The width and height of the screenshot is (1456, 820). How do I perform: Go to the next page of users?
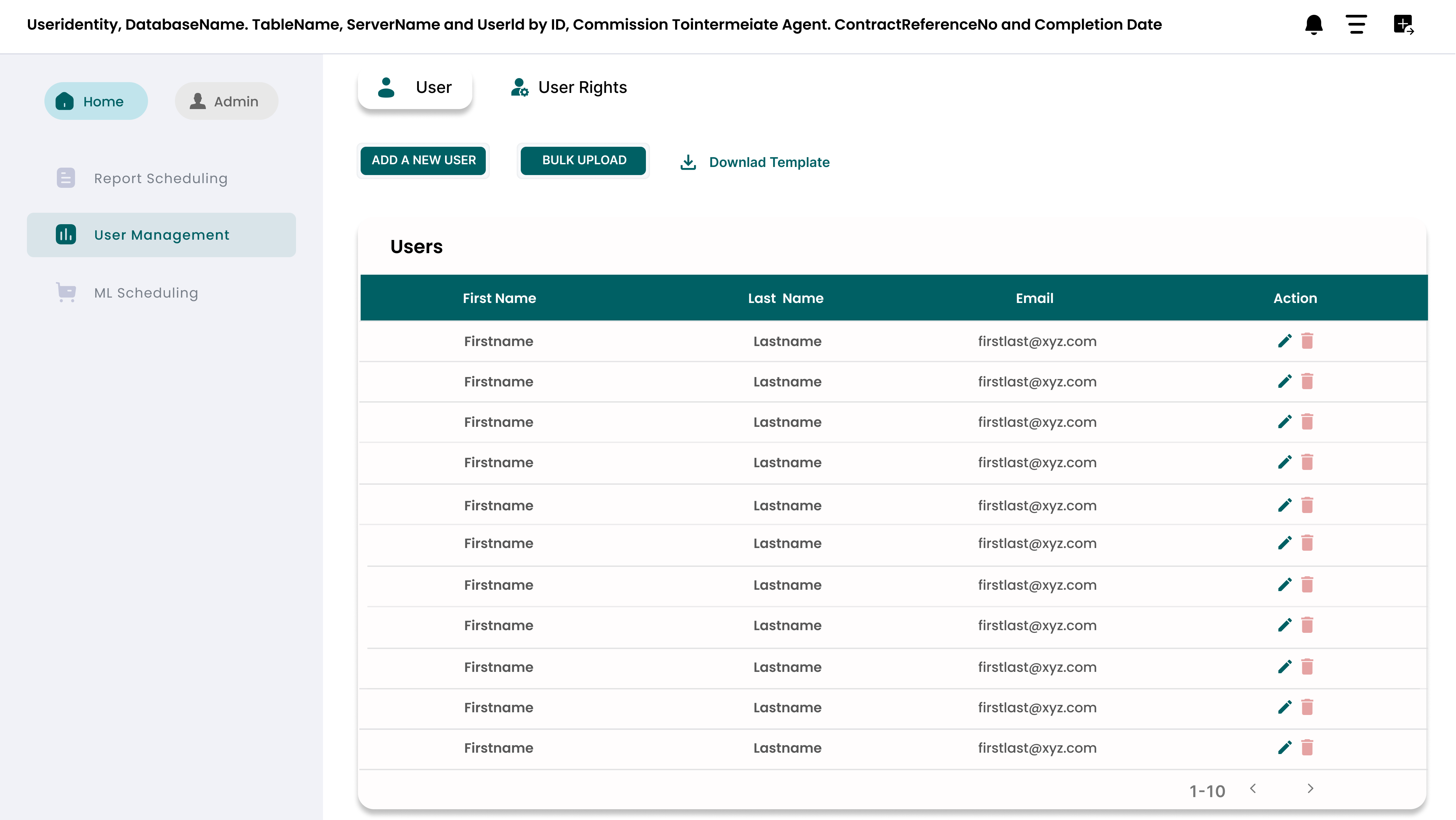[1310, 788]
